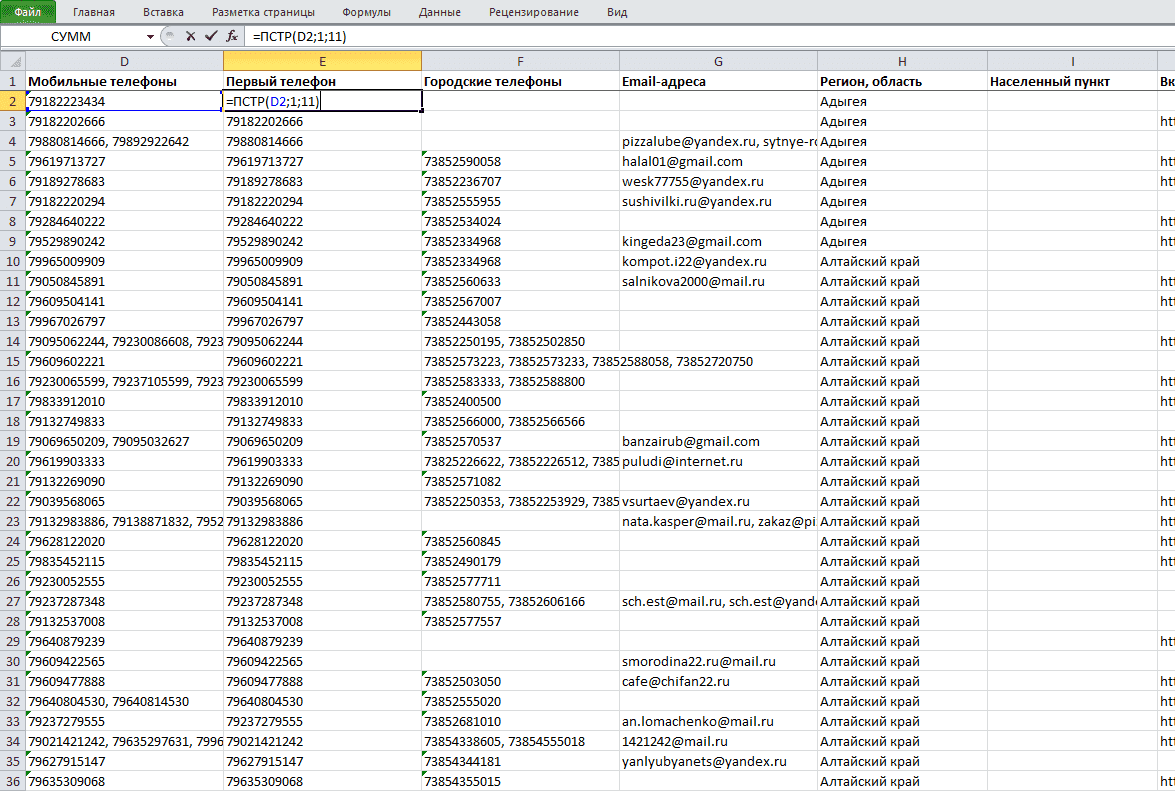
Task: Select column F header
Action: 520,61
